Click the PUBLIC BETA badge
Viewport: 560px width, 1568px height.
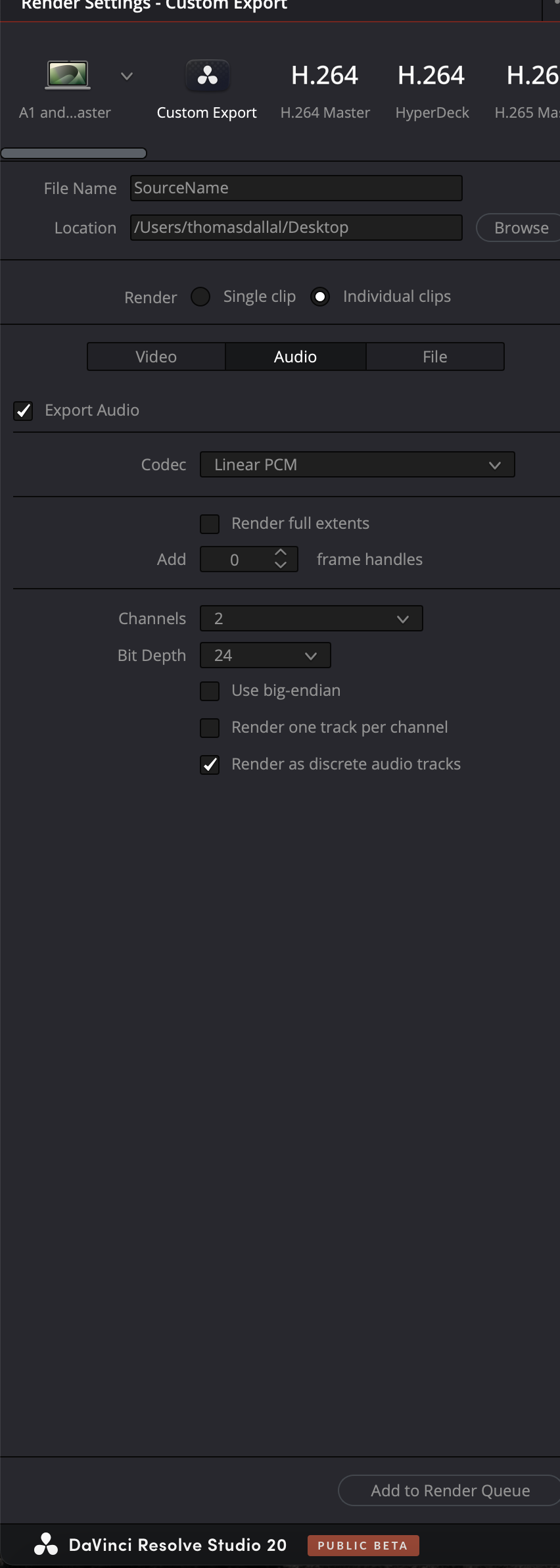[x=363, y=1546]
